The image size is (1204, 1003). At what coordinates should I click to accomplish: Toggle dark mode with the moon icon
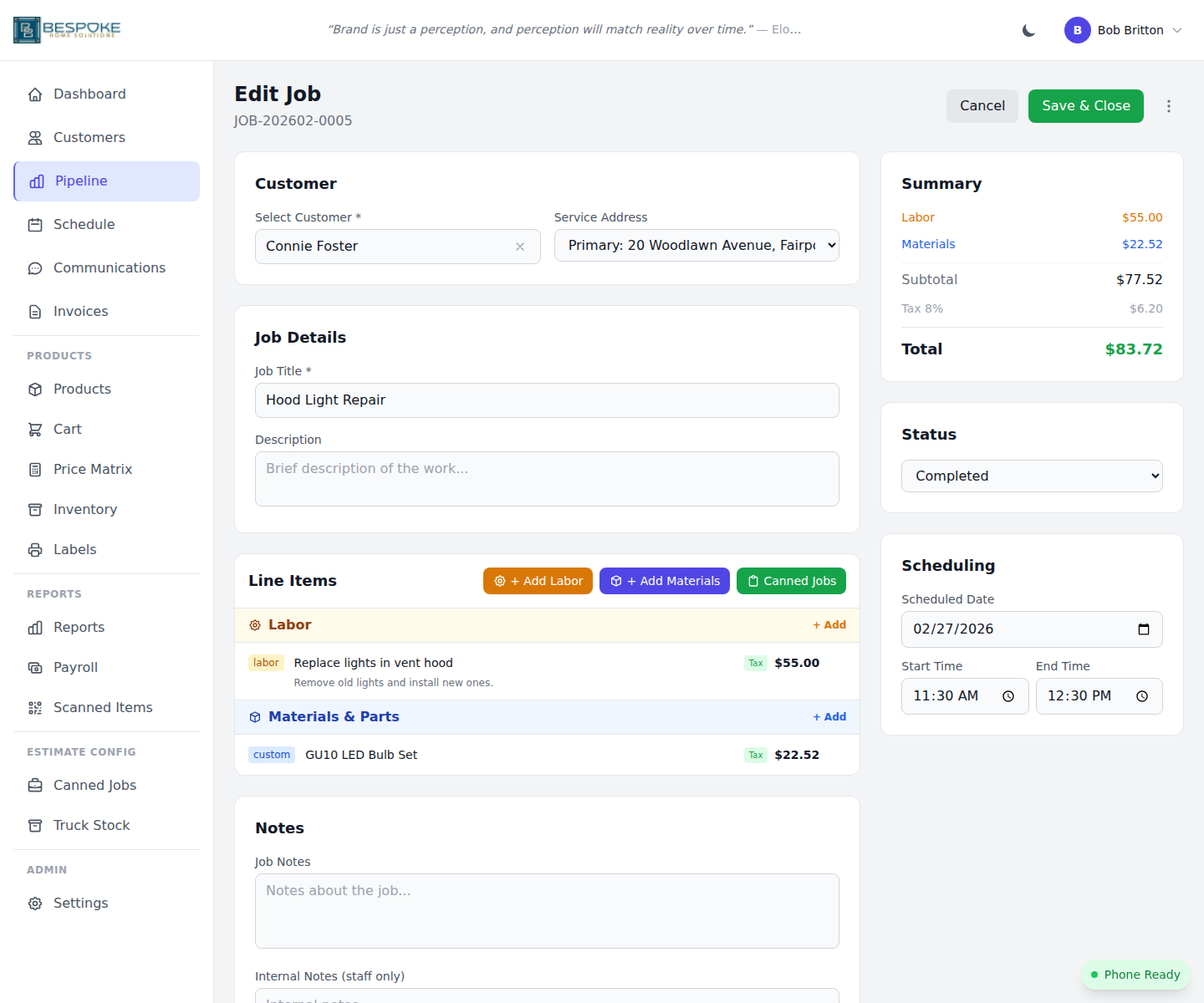click(x=1028, y=29)
